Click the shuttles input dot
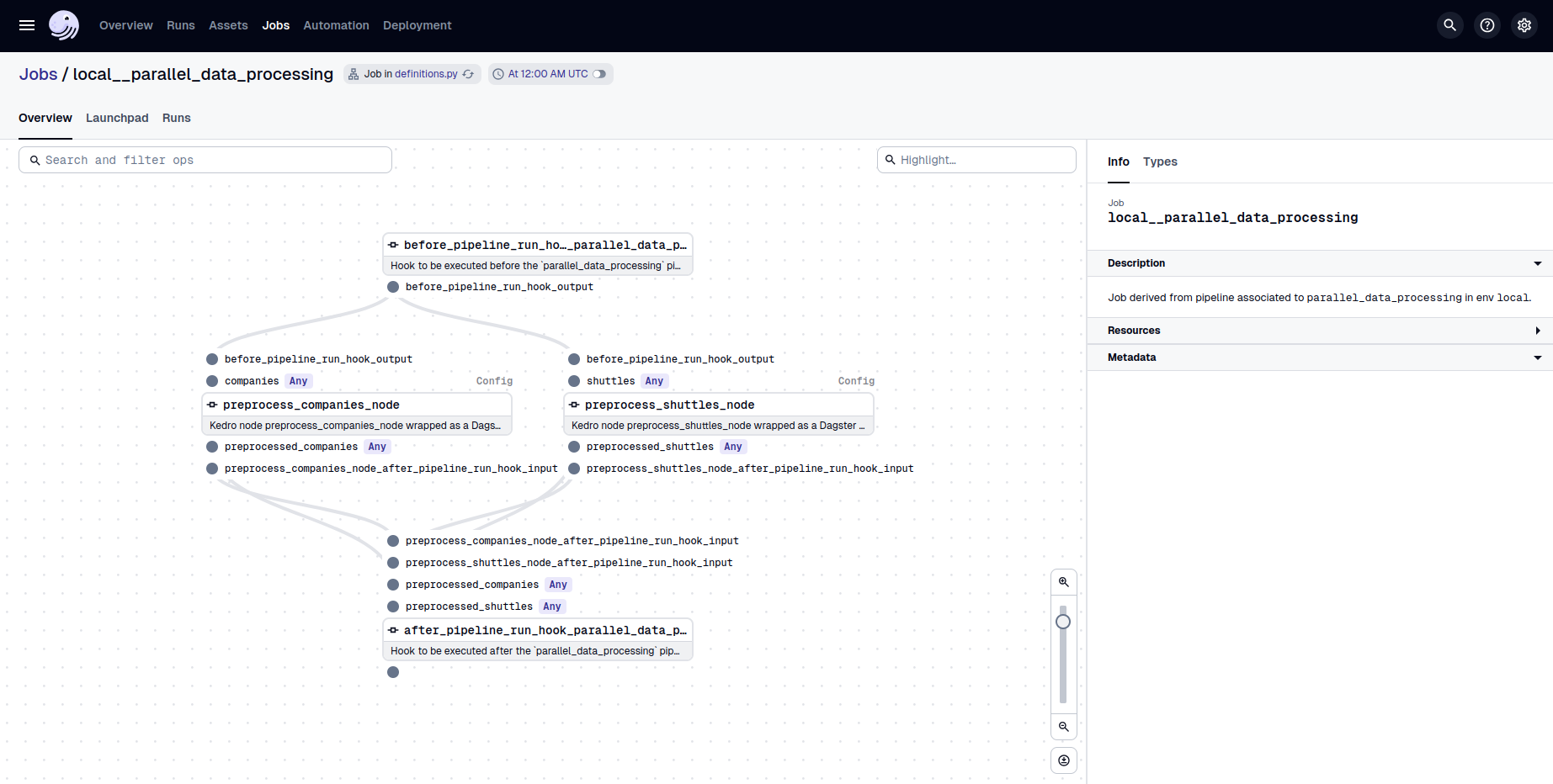This screenshot has width=1553, height=784. click(574, 381)
